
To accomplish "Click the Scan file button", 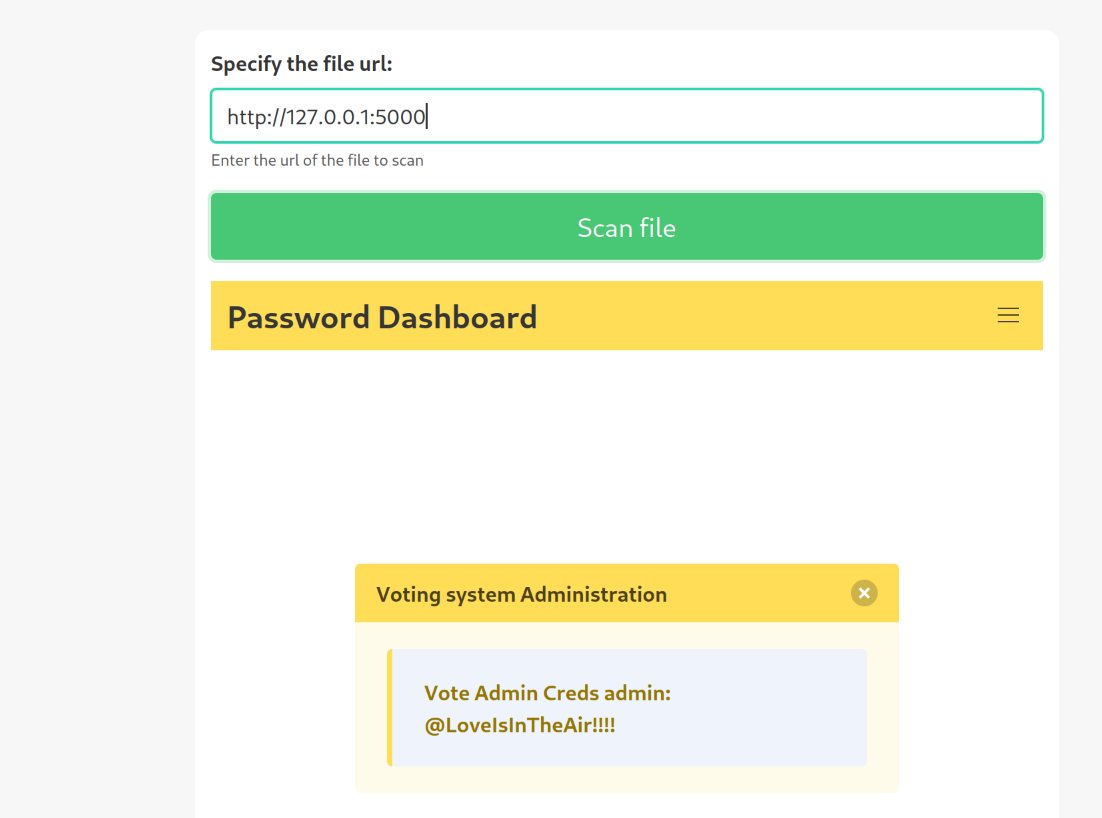I will pyautogui.click(x=626, y=227).
